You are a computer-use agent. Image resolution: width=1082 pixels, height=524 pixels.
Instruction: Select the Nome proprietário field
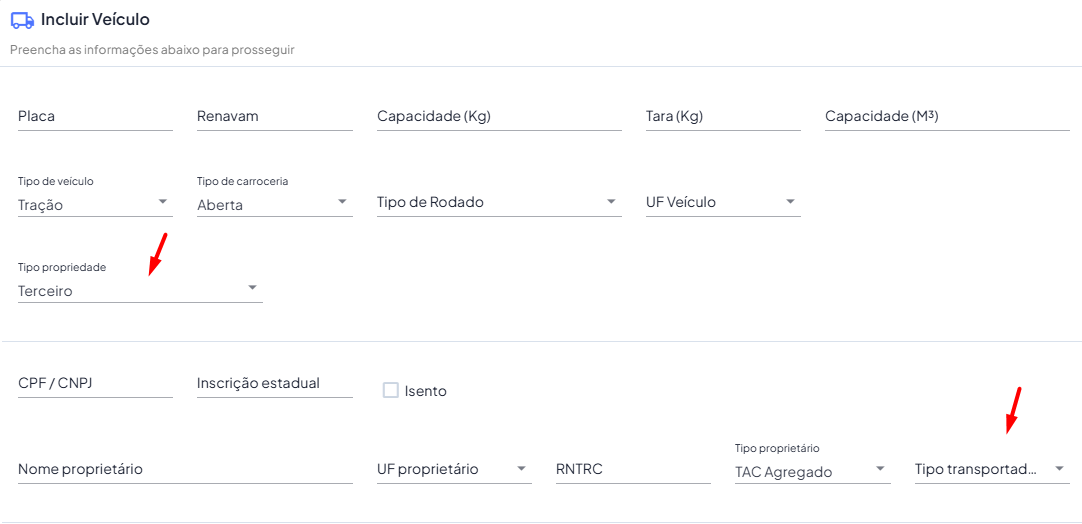click(185, 469)
